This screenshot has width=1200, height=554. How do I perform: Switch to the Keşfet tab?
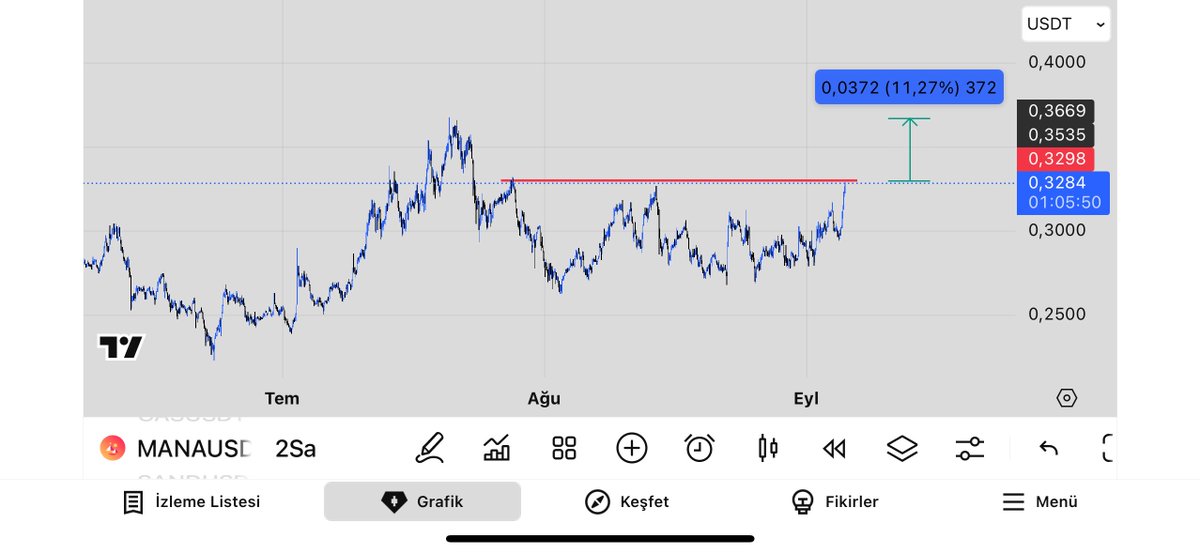pos(627,502)
